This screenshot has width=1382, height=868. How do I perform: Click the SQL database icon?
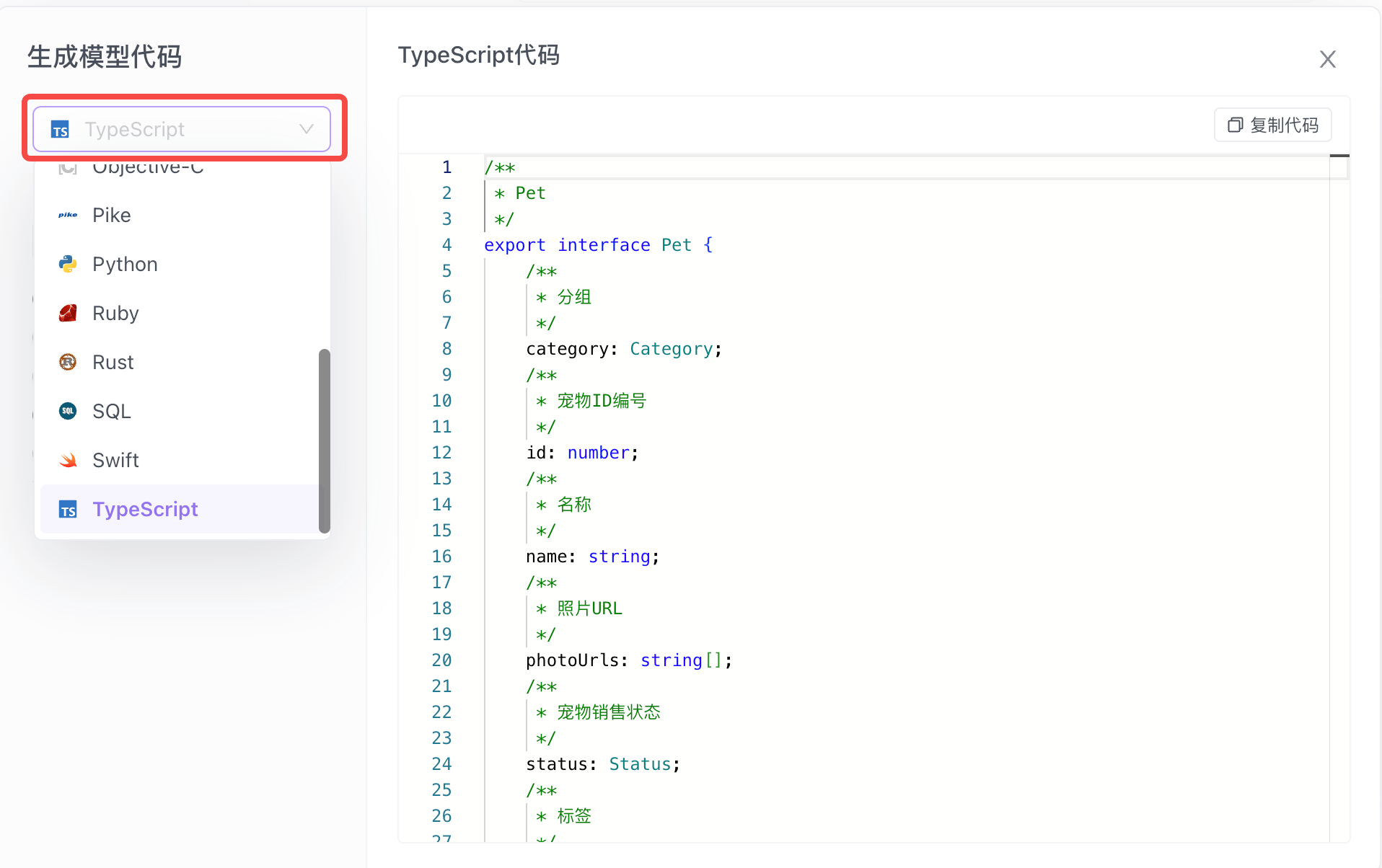(68, 411)
